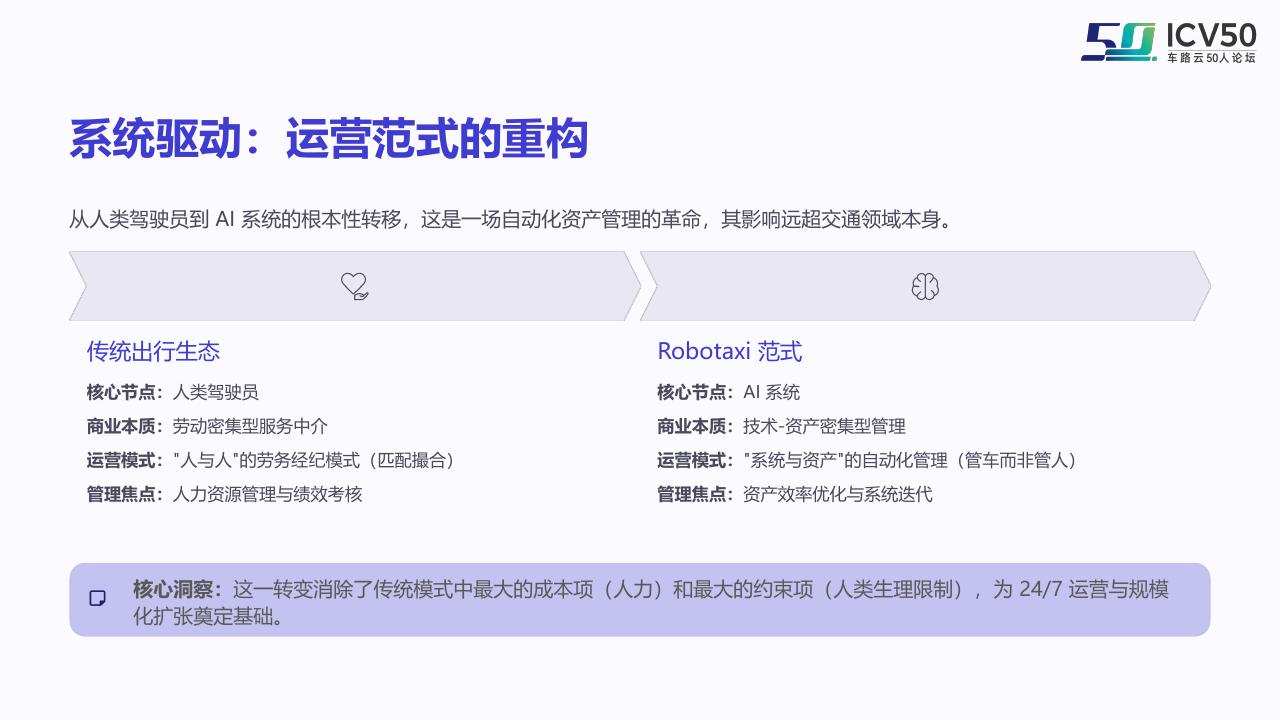Click the note icon beside 核心洞察
1280x720 pixels.
[x=98, y=598]
